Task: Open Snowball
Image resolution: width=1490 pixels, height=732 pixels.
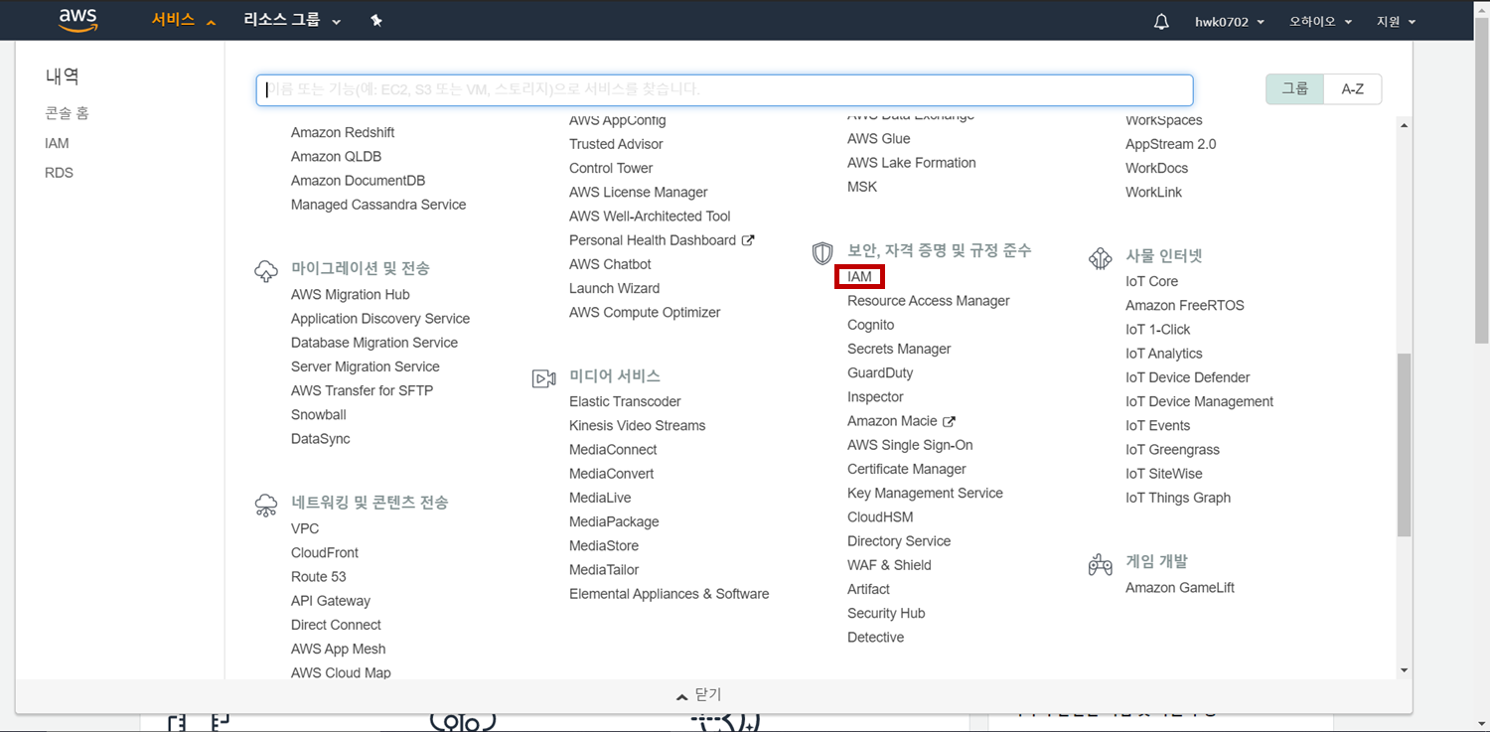Action: tap(319, 414)
